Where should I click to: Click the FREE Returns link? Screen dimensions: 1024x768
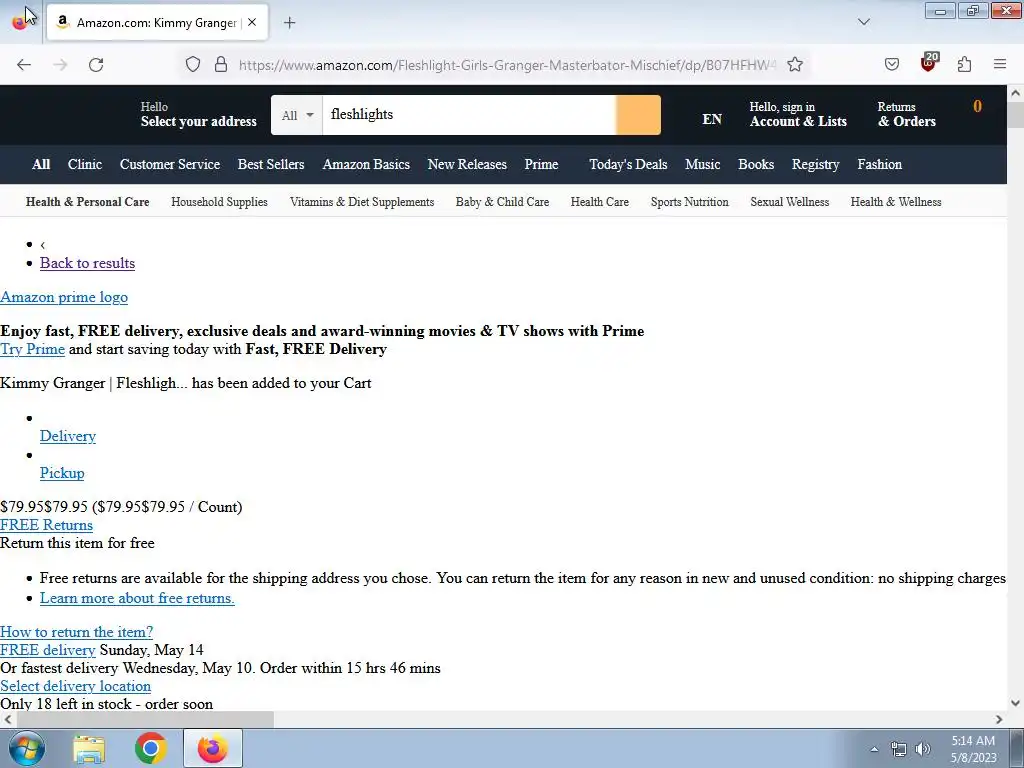point(46,525)
